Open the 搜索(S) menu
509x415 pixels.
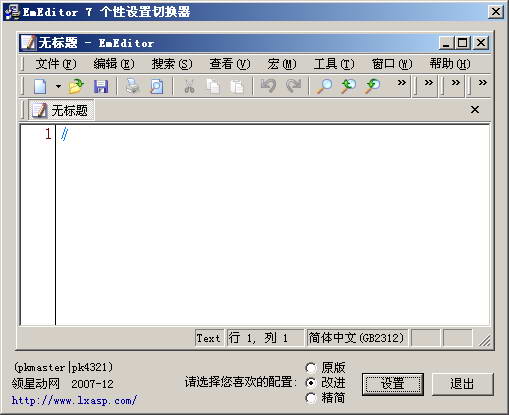pos(172,64)
